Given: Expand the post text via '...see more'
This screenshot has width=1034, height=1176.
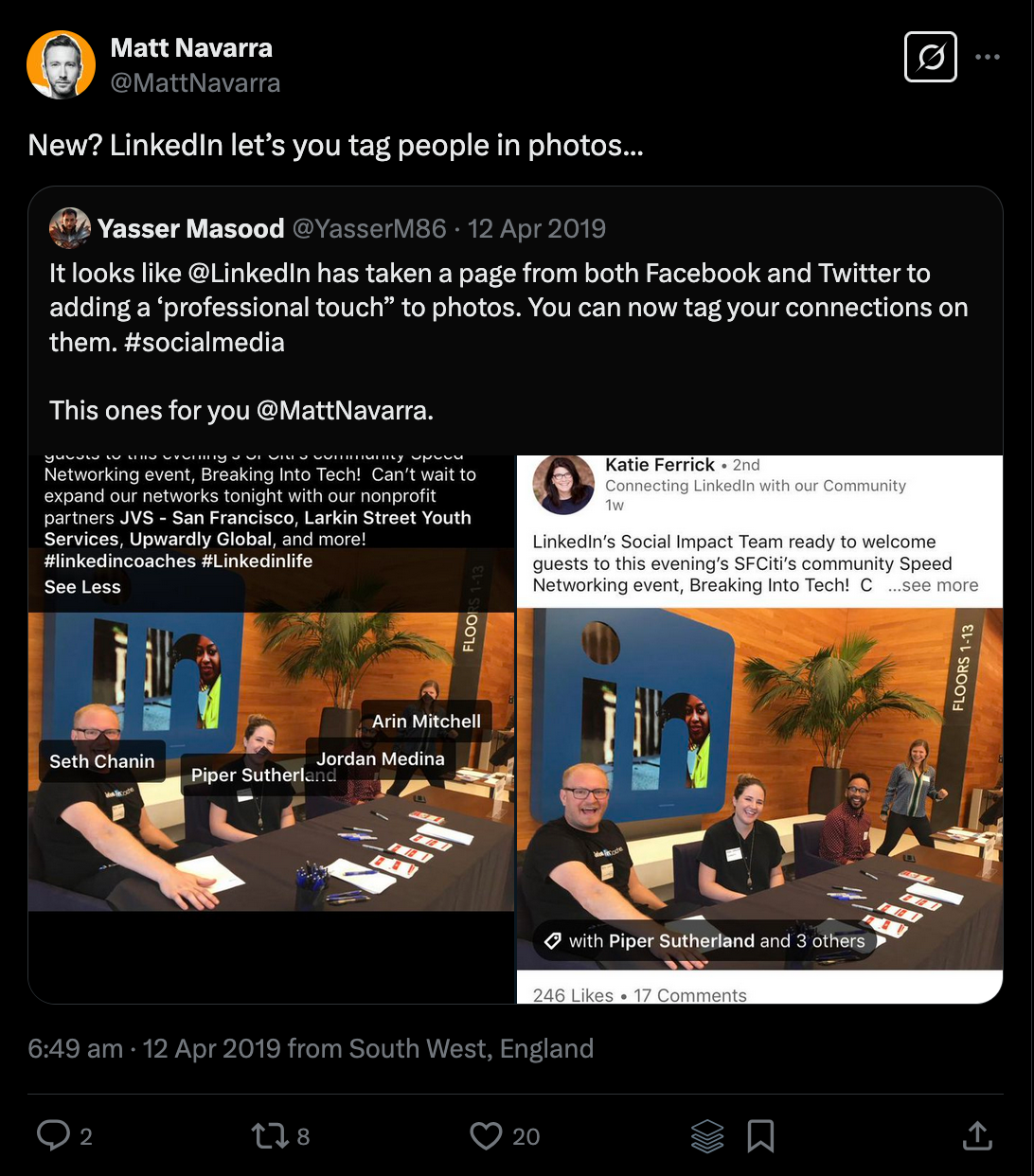Looking at the screenshot, I should click(x=933, y=585).
